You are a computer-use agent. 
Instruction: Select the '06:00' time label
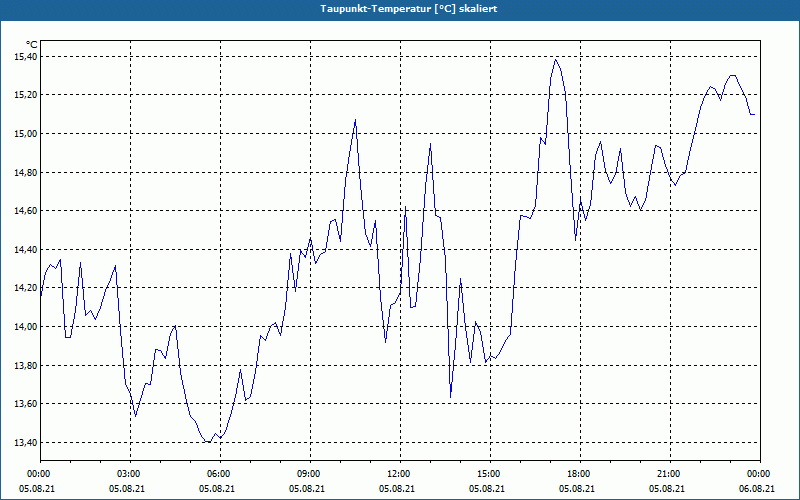point(220,474)
